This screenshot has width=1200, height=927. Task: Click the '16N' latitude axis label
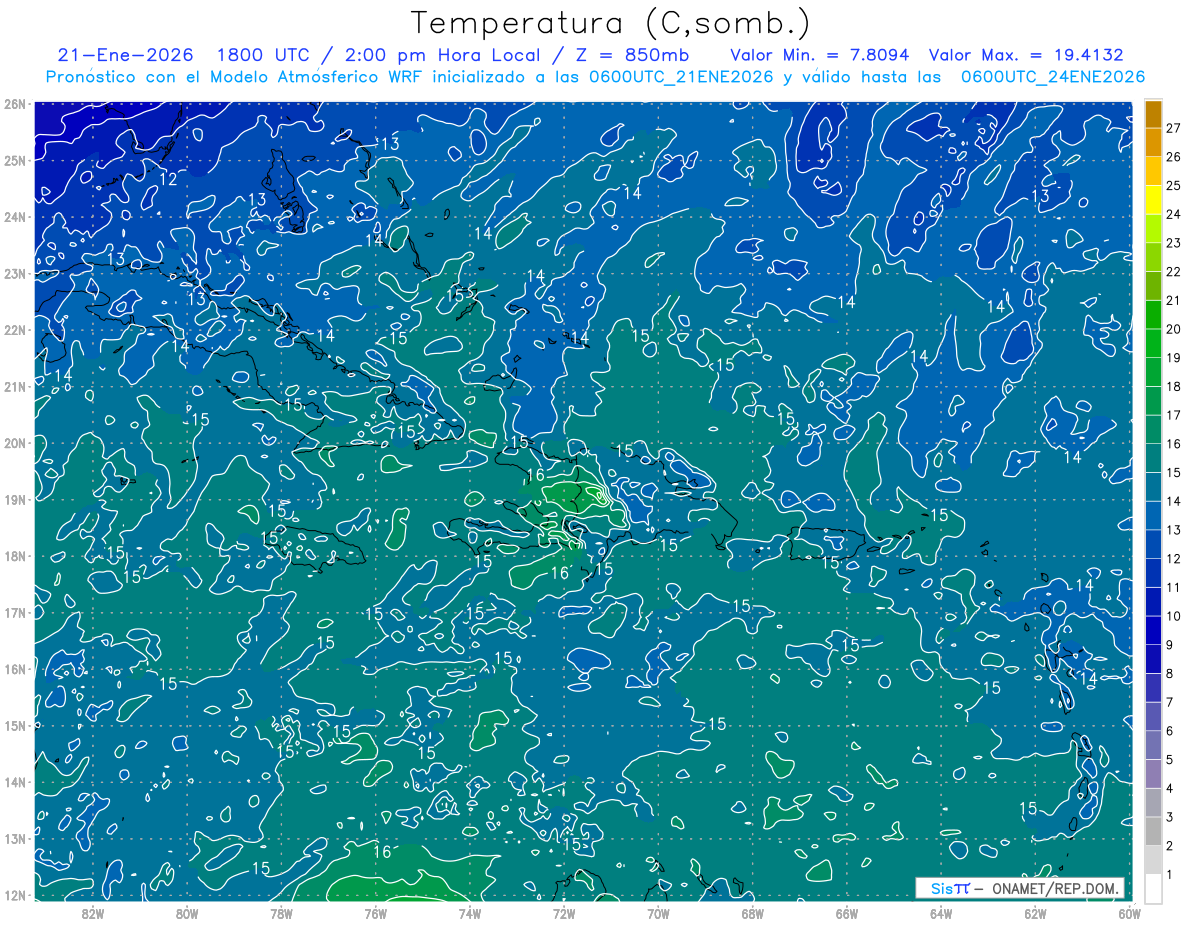(14, 669)
